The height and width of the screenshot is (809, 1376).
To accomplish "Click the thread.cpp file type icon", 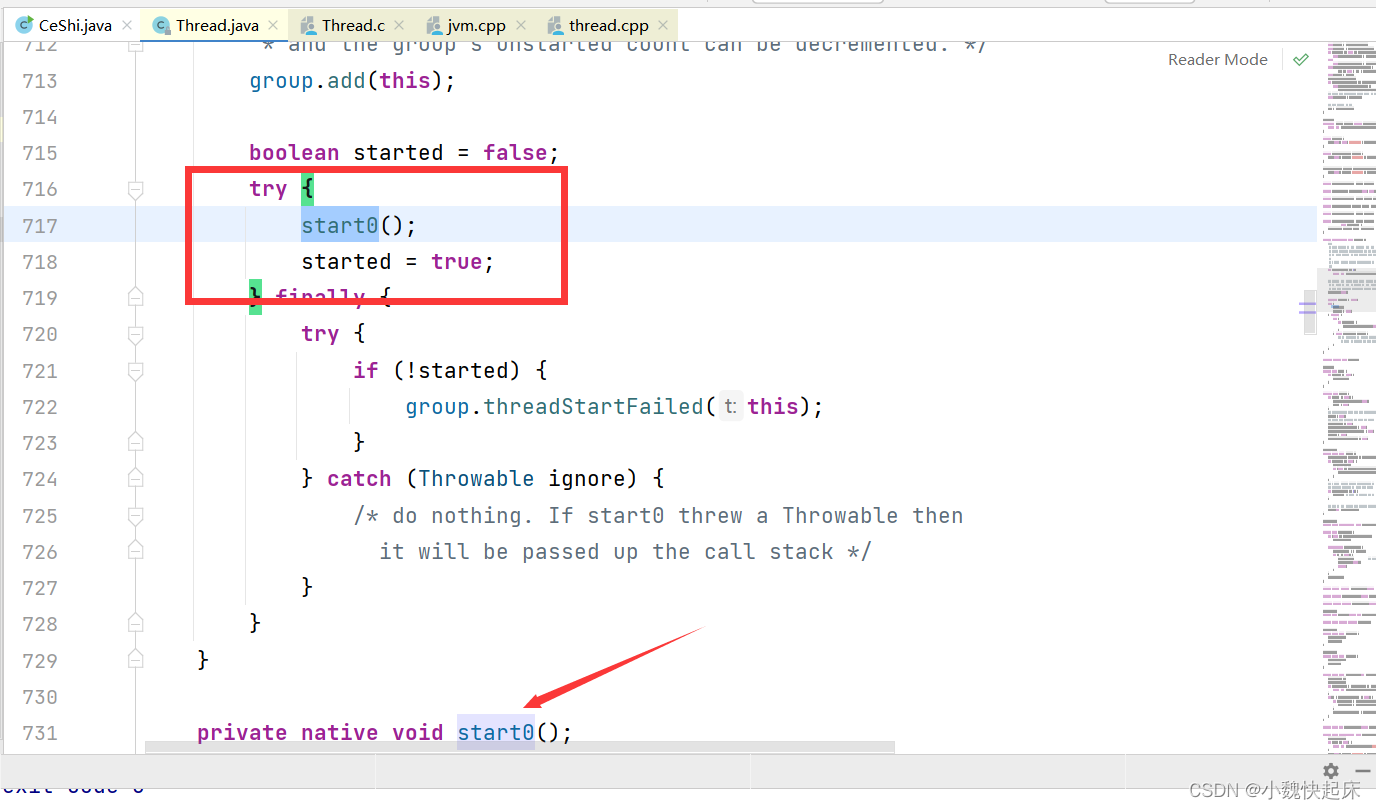I will 555,25.
